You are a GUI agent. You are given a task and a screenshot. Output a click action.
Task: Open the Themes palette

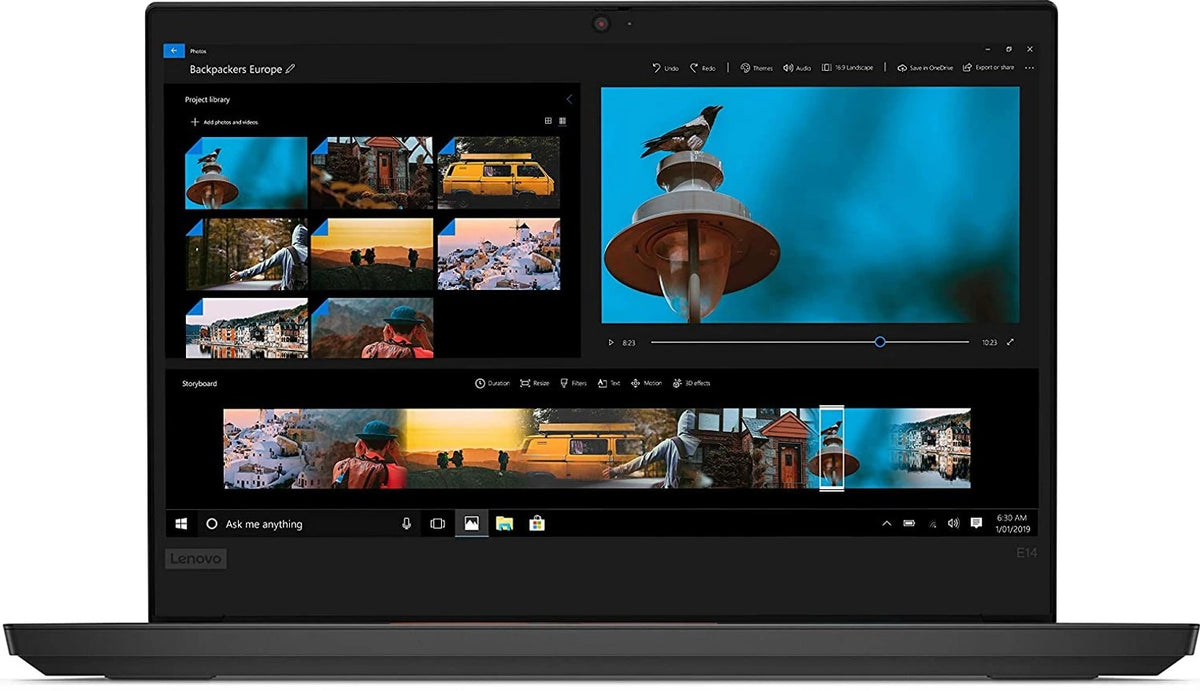pyautogui.click(x=756, y=68)
